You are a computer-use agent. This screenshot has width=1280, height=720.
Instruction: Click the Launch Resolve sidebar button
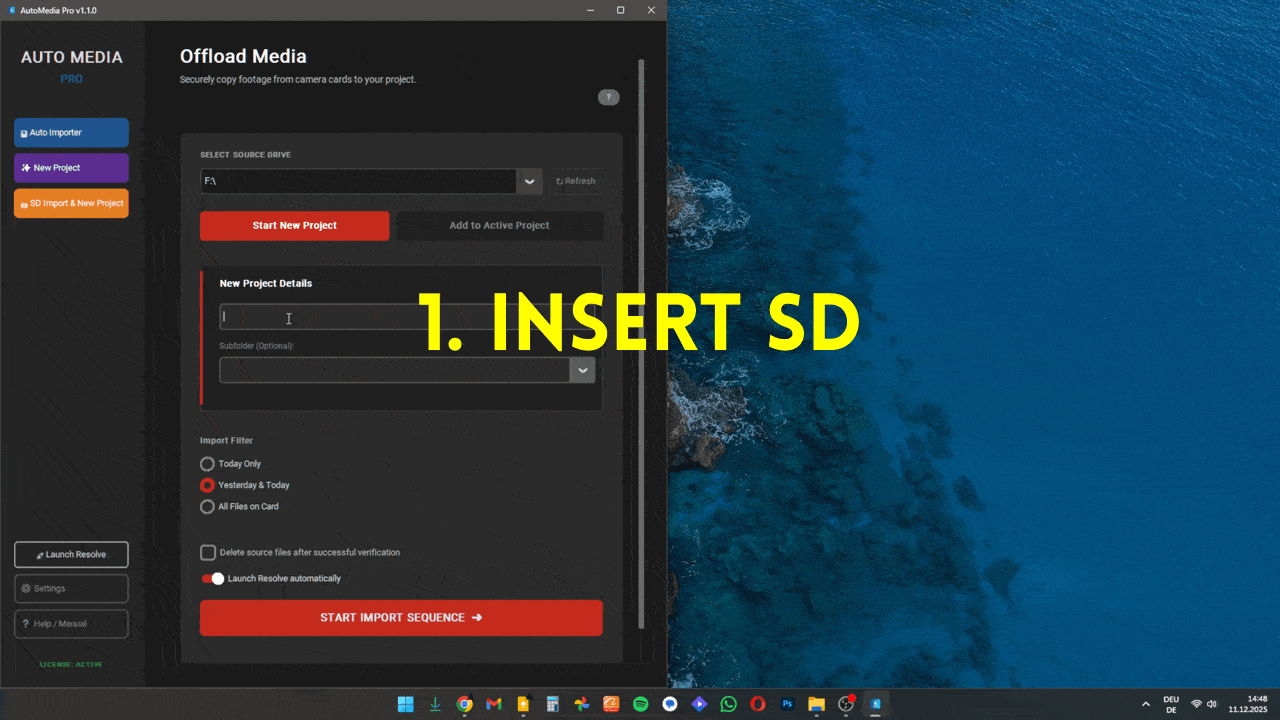[x=71, y=554]
